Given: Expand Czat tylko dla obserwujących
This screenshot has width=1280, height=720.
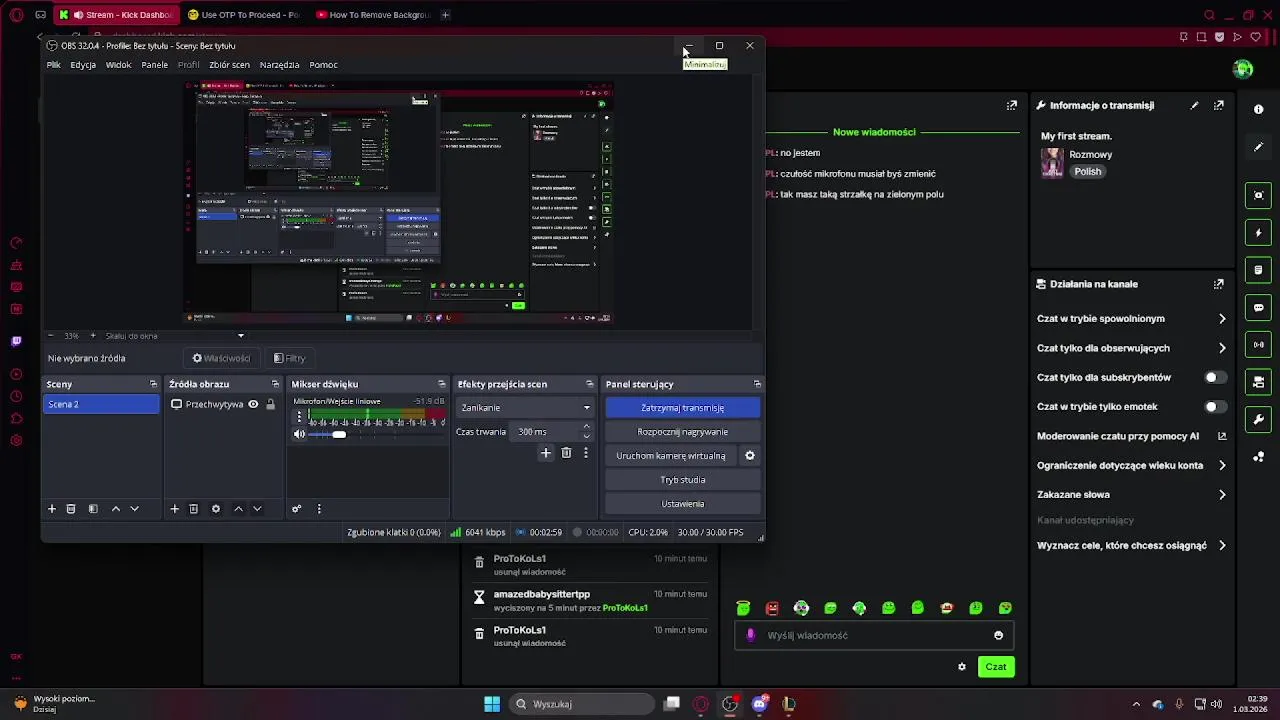Looking at the screenshot, I should [x=1222, y=348].
